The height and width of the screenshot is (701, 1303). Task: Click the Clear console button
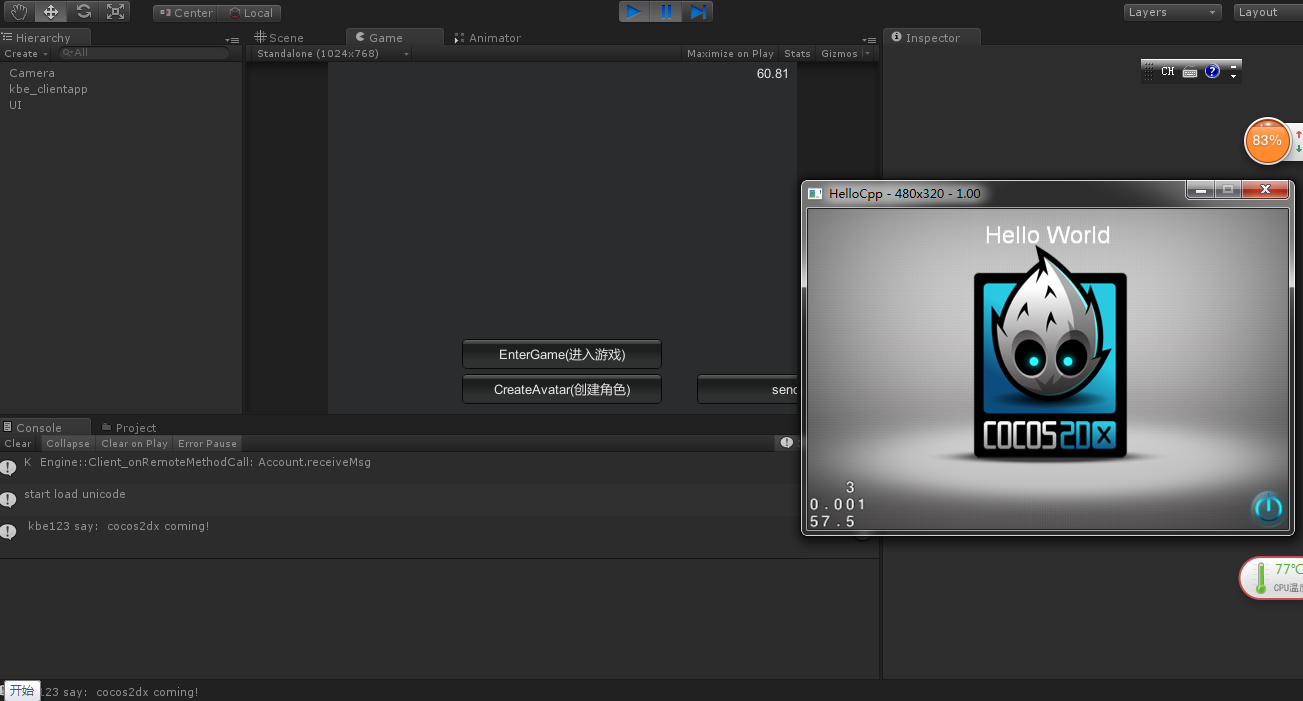(x=18, y=443)
